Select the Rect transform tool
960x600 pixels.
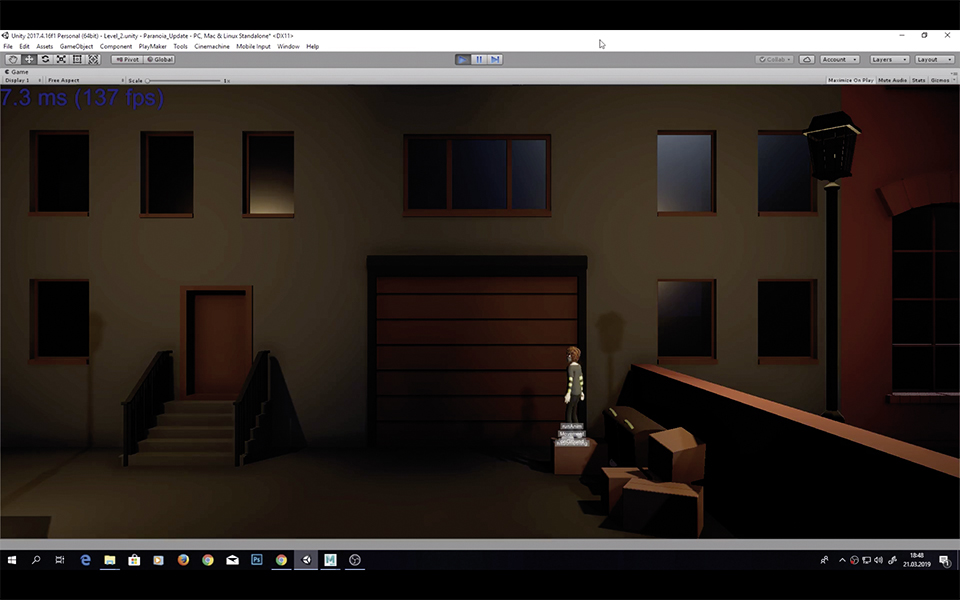[x=78, y=59]
